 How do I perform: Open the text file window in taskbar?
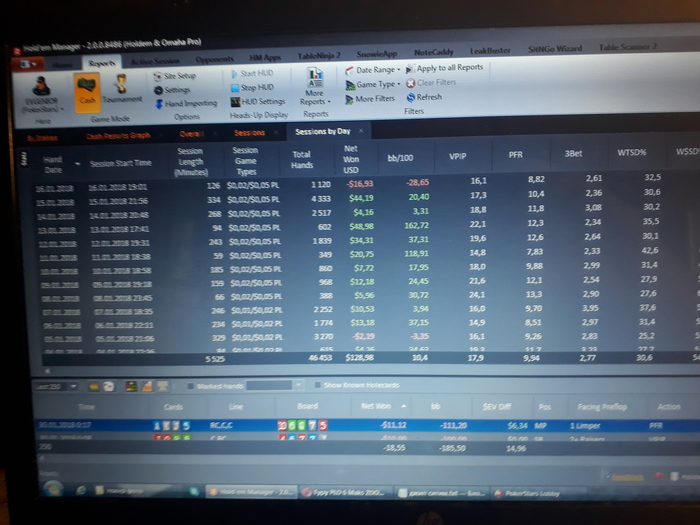tap(441, 493)
